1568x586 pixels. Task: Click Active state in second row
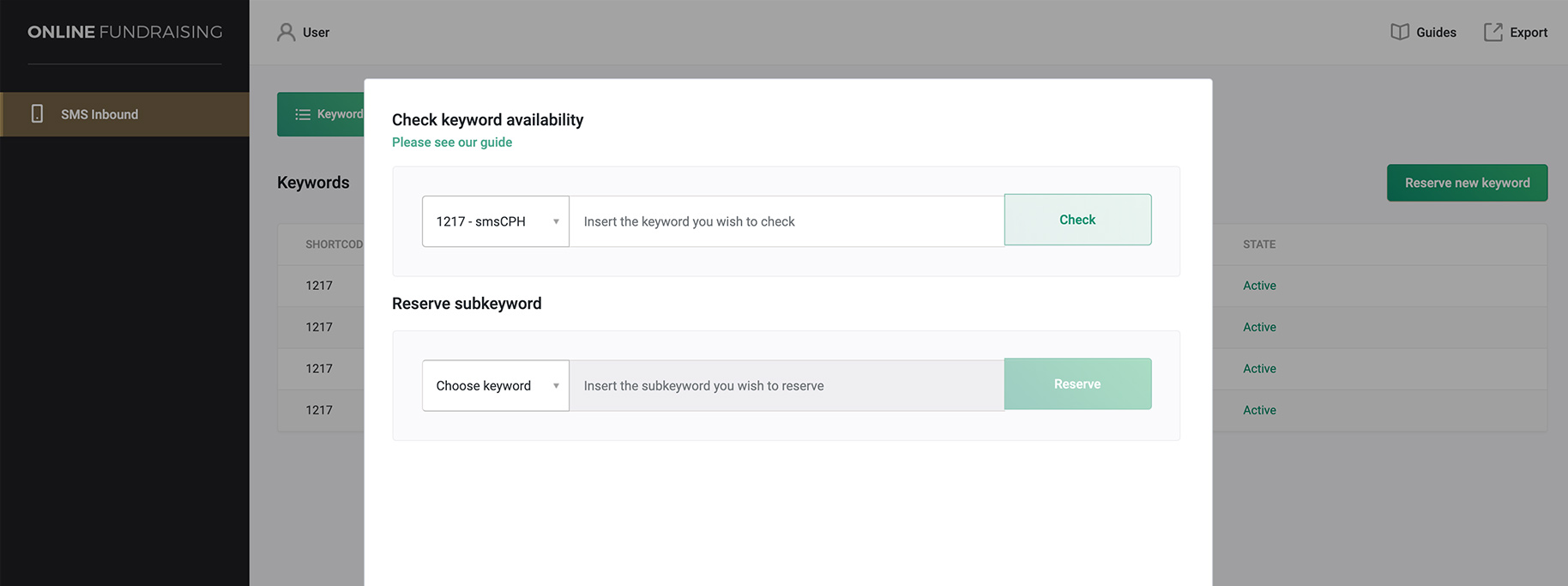pyautogui.click(x=1259, y=327)
